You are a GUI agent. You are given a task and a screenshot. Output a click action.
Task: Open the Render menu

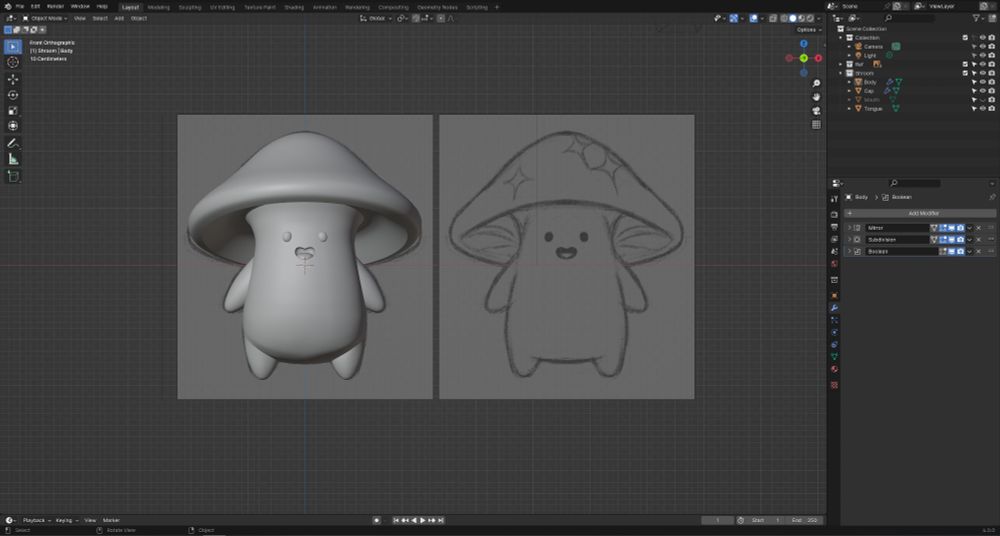[x=55, y=6]
